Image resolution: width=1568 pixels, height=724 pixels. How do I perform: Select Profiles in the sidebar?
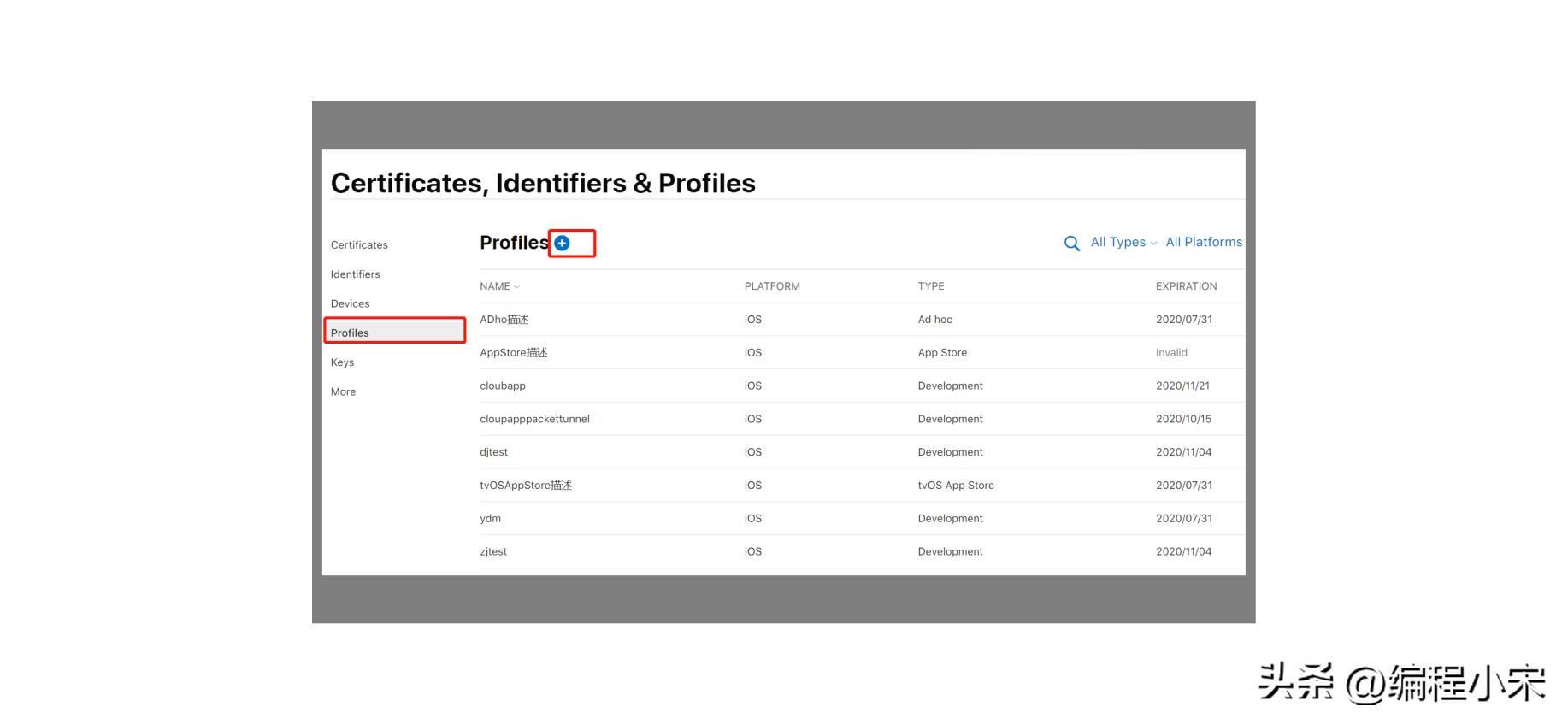350,333
